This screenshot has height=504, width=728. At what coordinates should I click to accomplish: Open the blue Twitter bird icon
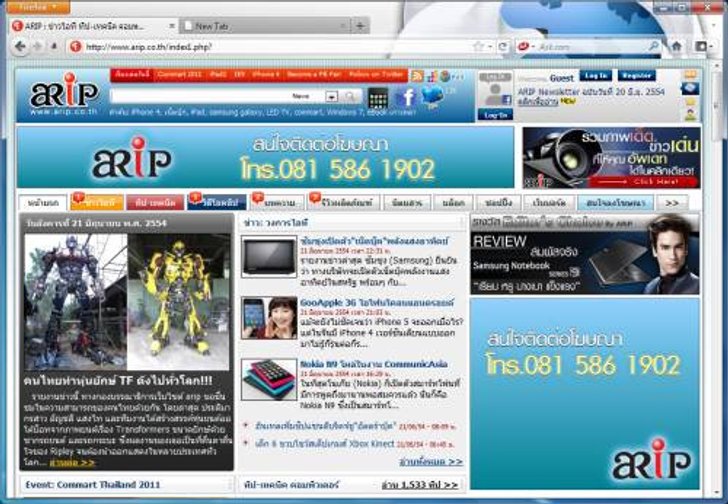click(432, 97)
